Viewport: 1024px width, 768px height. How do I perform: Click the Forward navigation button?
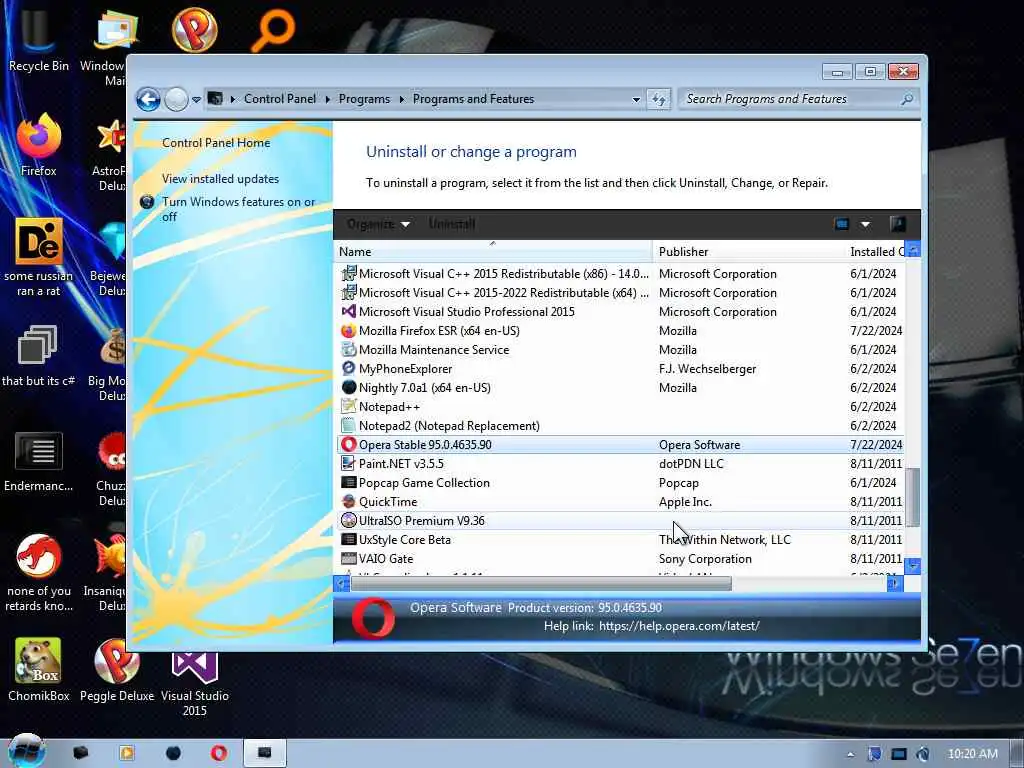176,100
